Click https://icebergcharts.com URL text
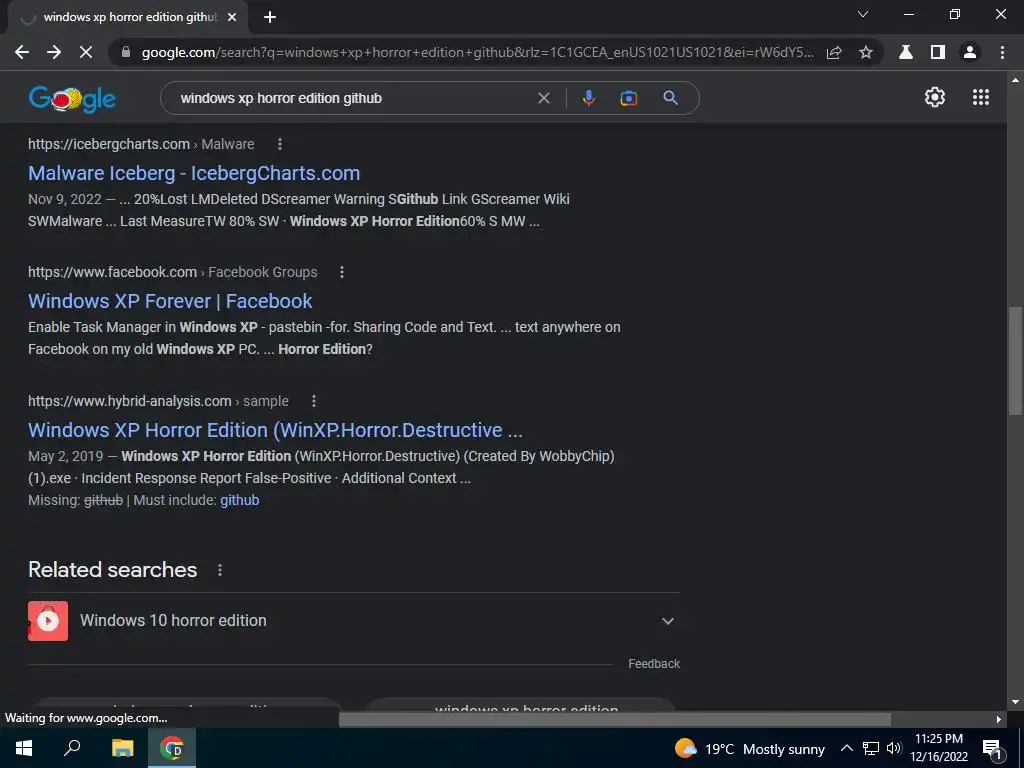This screenshot has height=768, width=1024. point(109,144)
